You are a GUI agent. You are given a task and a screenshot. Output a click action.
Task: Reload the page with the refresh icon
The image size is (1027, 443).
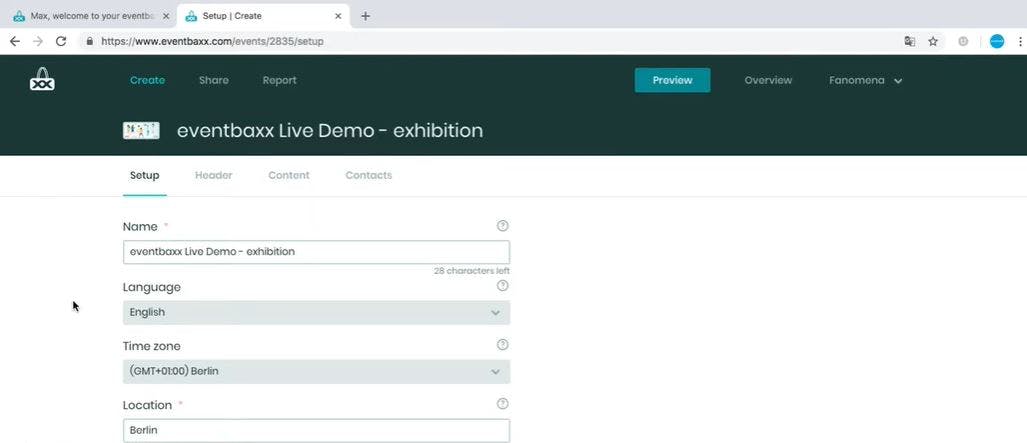tap(61, 41)
